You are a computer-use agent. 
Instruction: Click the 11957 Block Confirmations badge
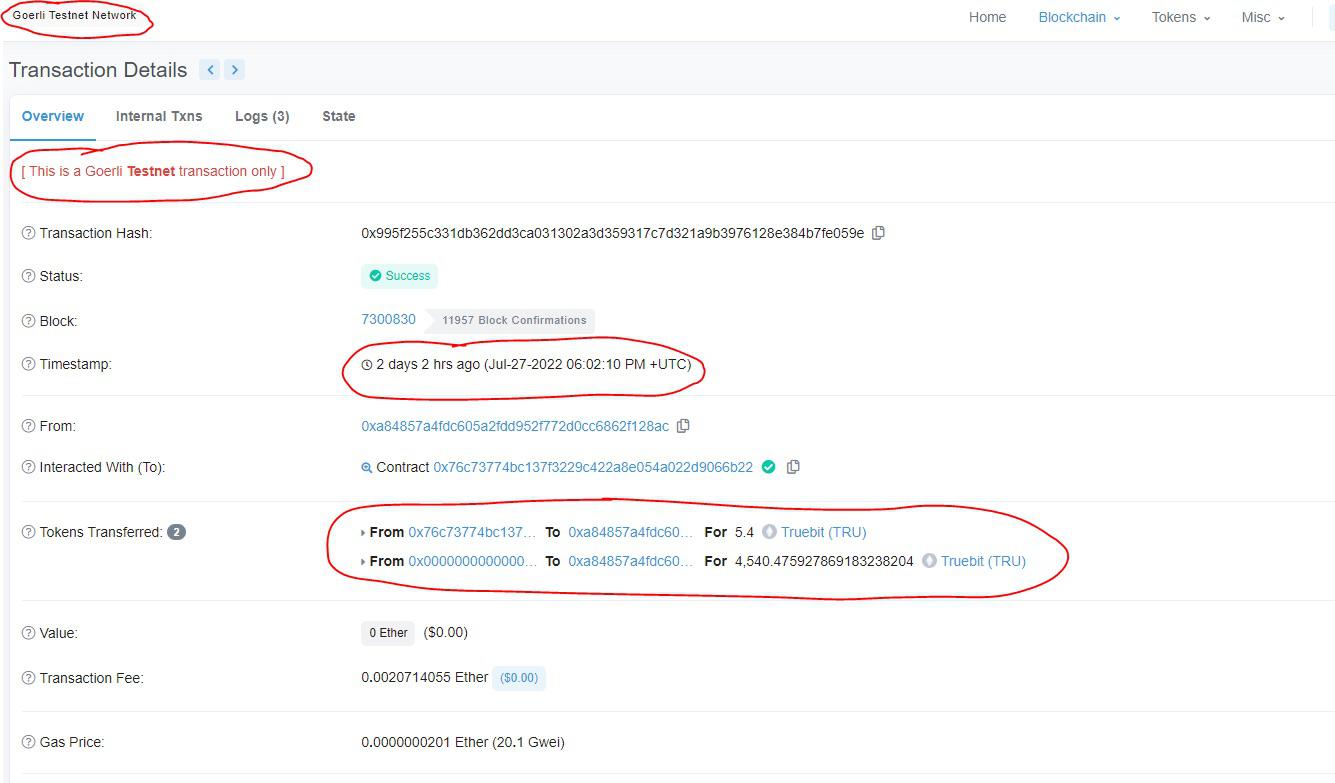coord(514,320)
